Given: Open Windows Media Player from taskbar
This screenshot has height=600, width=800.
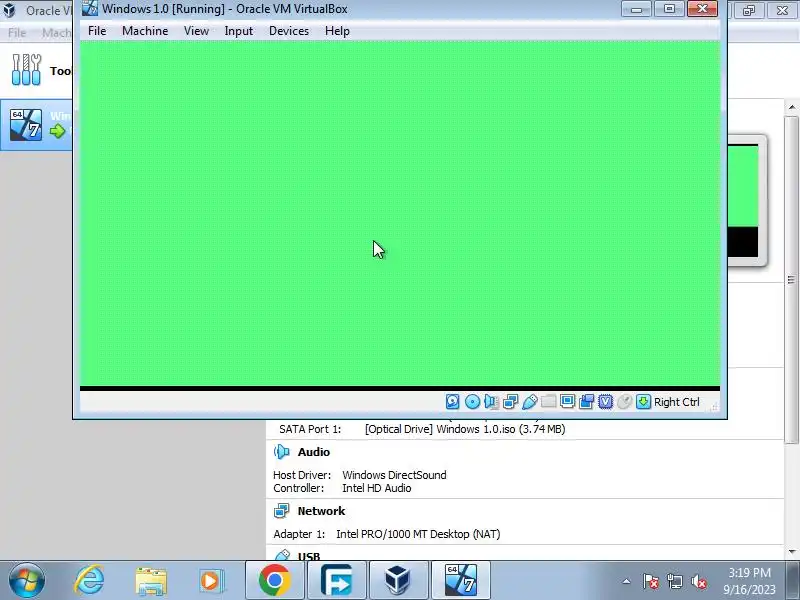Looking at the screenshot, I should (210, 581).
